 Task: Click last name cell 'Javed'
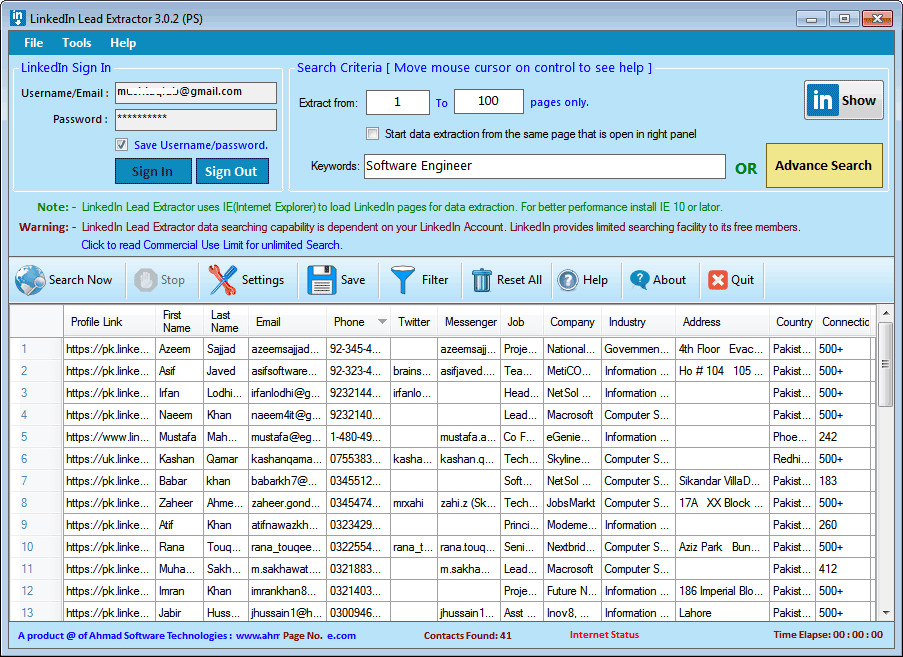[225, 371]
